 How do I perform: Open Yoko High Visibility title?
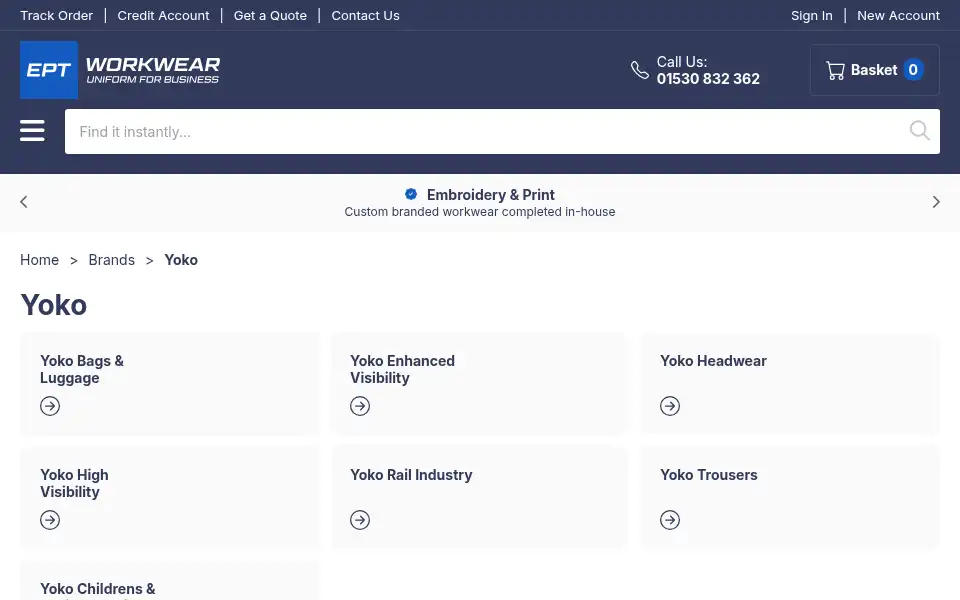point(74,483)
